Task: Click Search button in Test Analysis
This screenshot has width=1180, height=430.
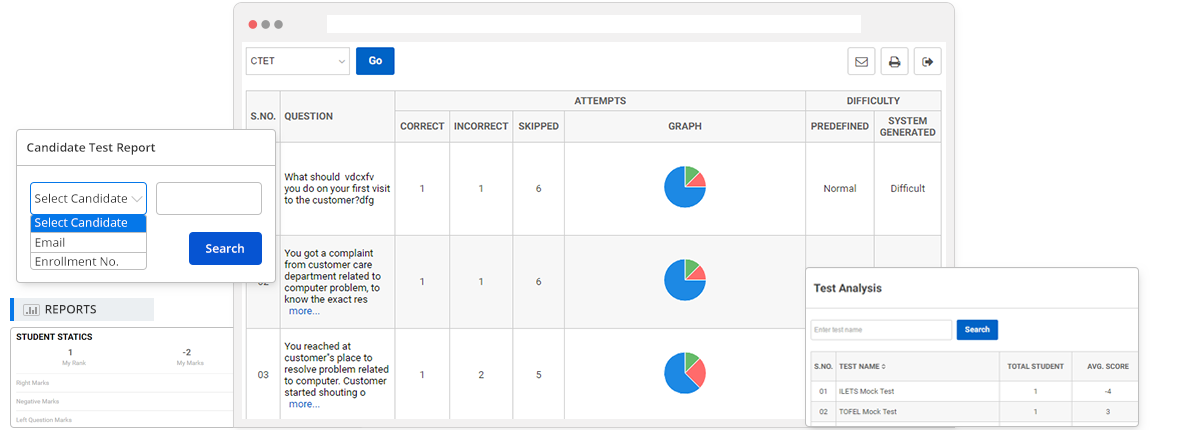Action: [977, 329]
